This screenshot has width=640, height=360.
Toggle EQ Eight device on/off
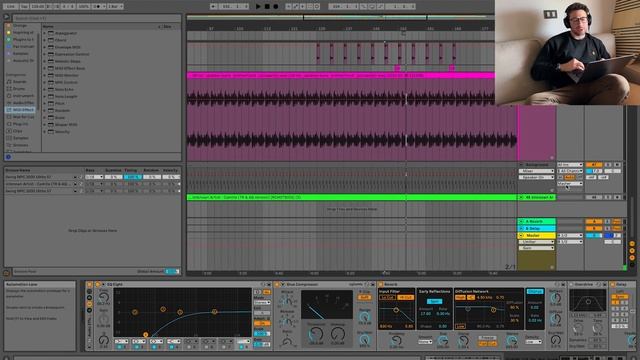click(x=98, y=284)
